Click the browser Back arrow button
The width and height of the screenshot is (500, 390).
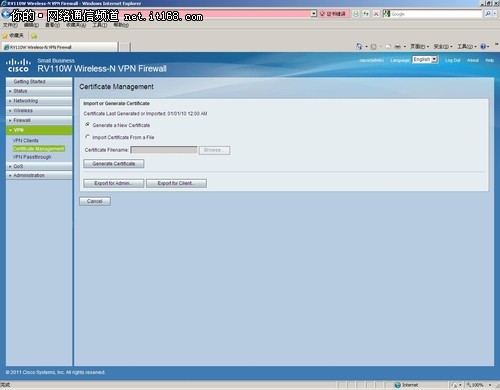point(5,14)
